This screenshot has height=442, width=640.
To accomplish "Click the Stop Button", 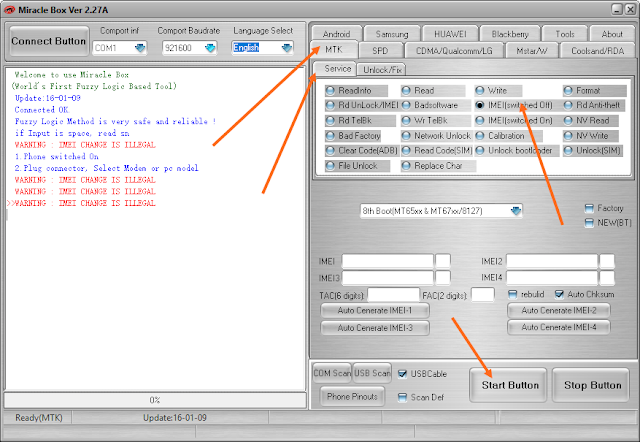I will point(592,385).
